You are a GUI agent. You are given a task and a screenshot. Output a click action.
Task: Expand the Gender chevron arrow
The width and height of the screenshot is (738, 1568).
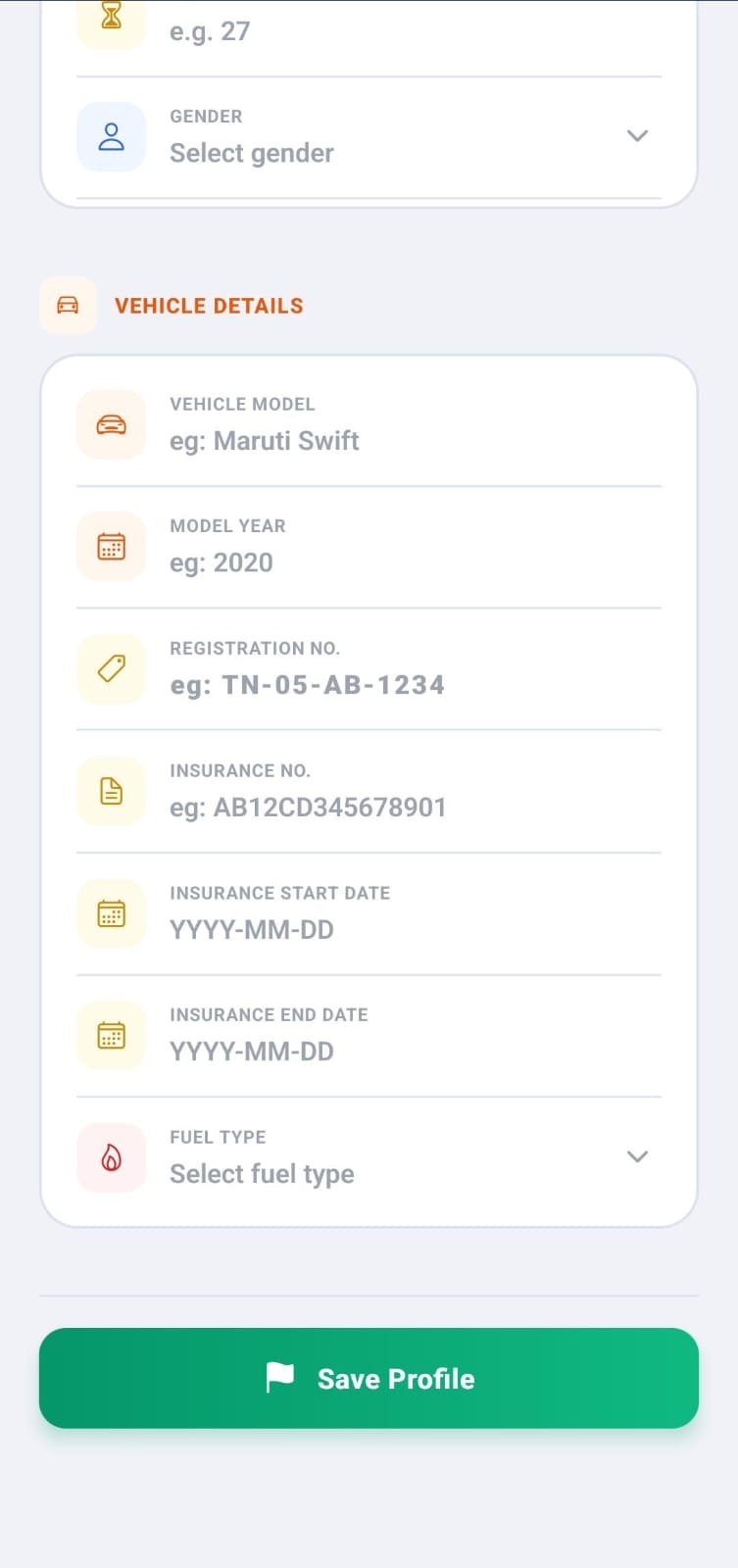tap(637, 136)
